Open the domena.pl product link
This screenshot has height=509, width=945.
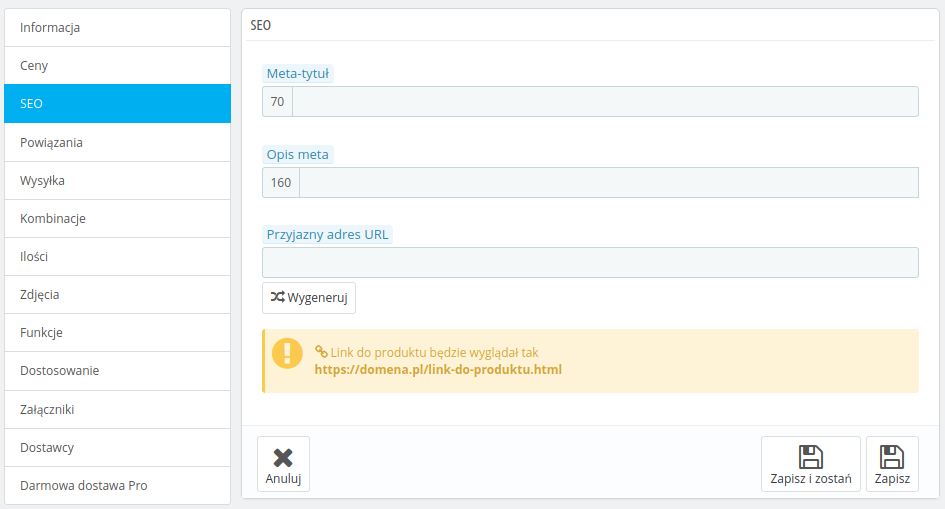[438, 369]
